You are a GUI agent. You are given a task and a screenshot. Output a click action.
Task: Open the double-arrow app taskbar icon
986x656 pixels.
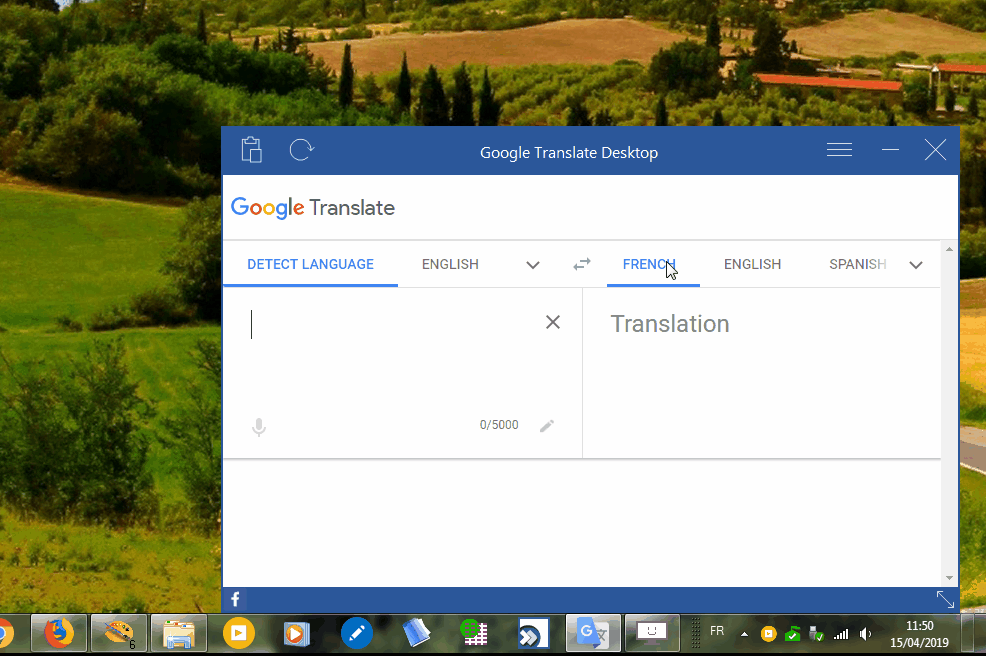(x=533, y=633)
